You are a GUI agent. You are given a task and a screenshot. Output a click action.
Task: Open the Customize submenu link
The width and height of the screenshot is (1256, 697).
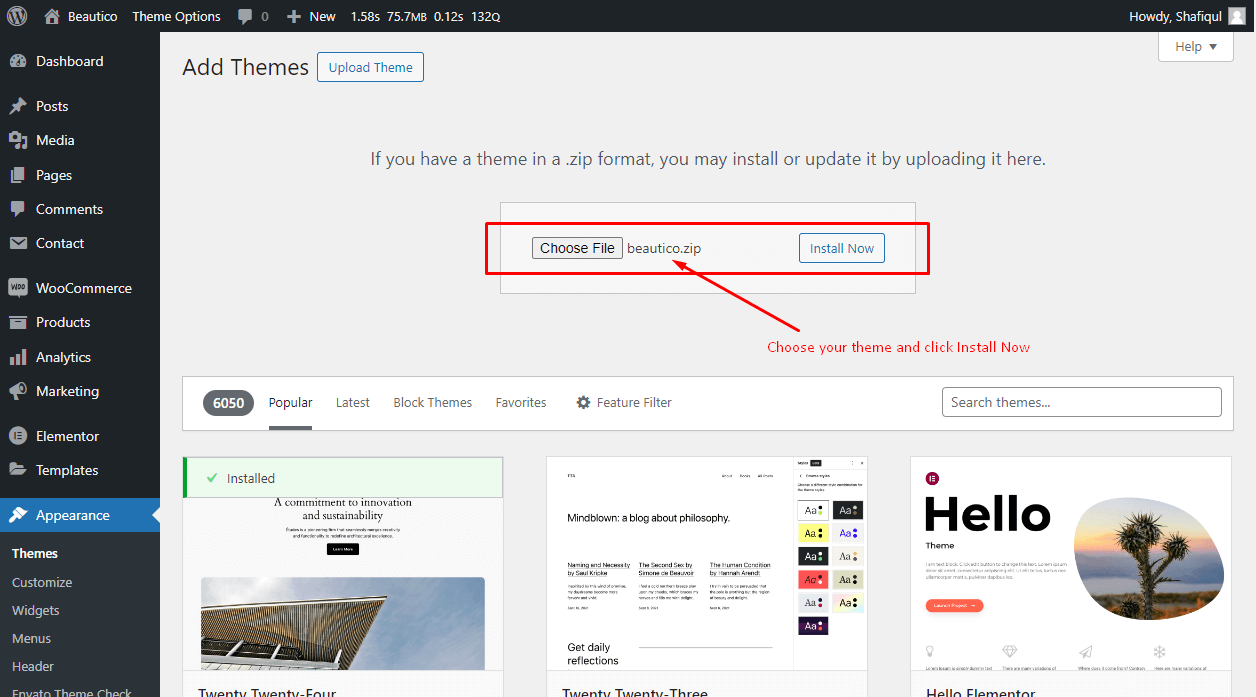42,582
